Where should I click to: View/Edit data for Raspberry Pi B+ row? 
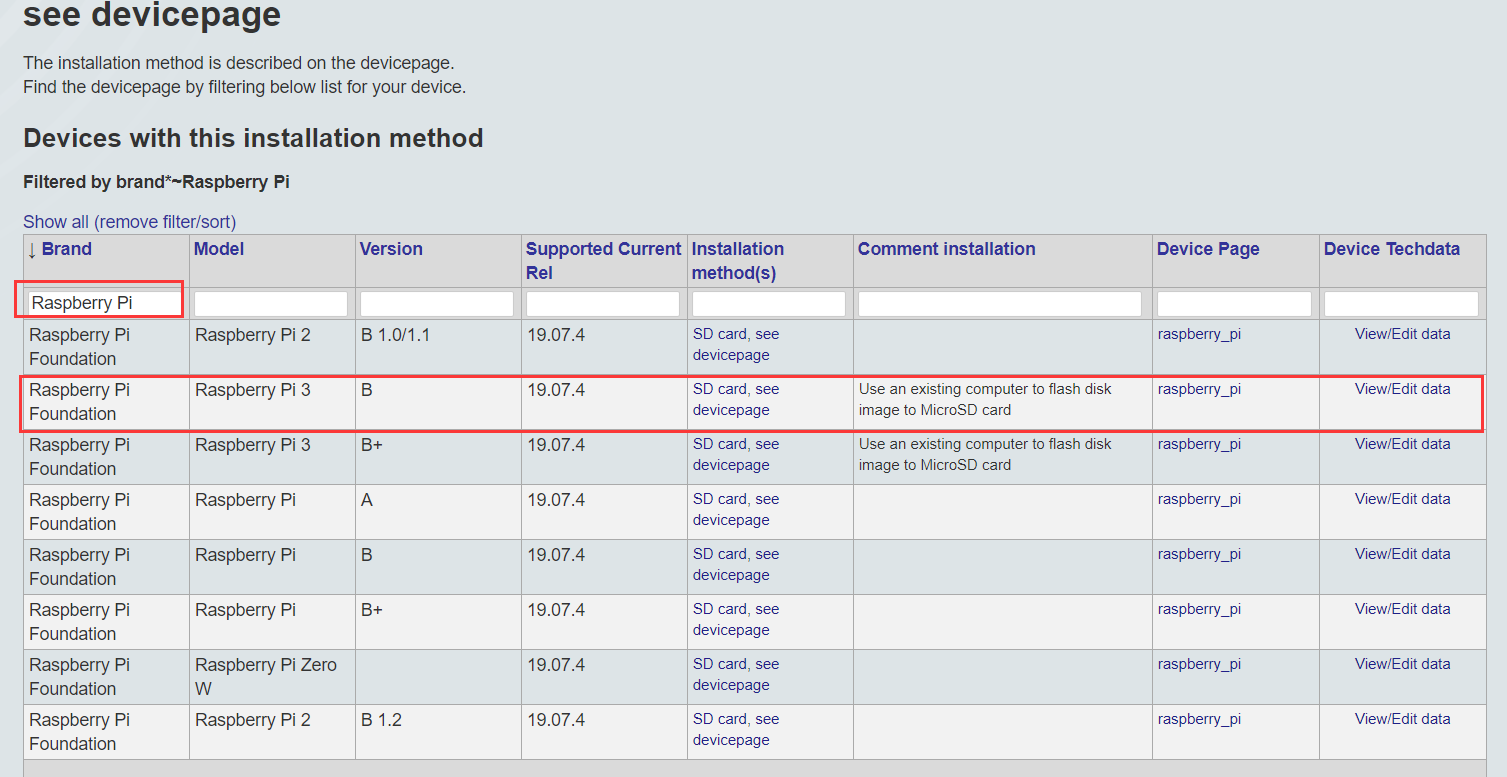click(1402, 609)
